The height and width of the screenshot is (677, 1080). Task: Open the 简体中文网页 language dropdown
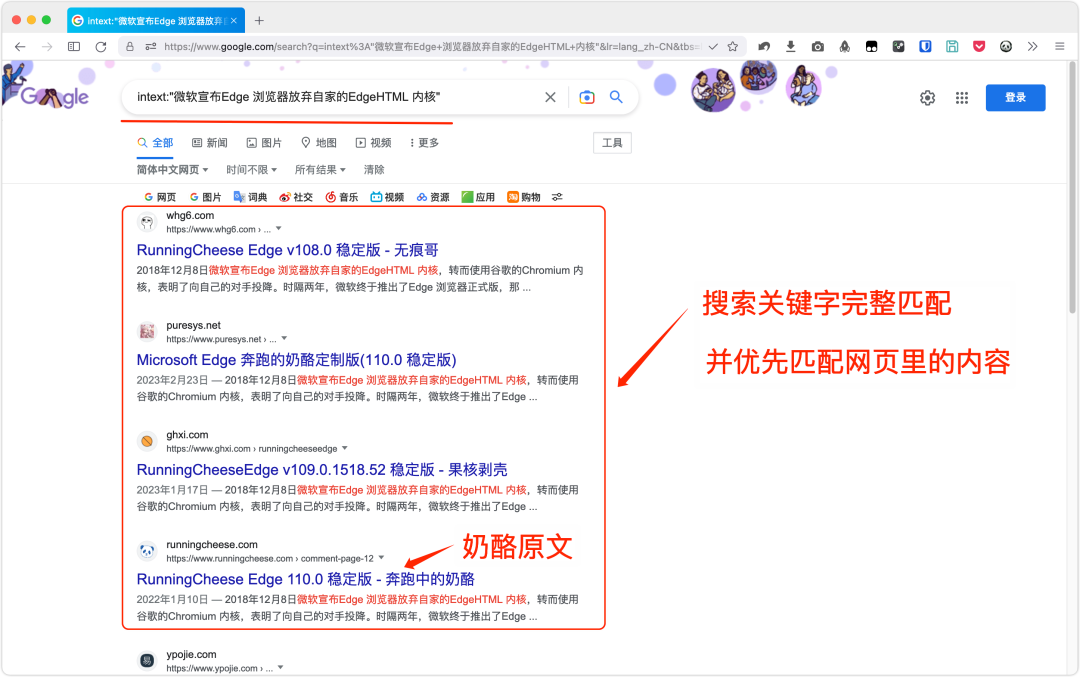(172, 169)
